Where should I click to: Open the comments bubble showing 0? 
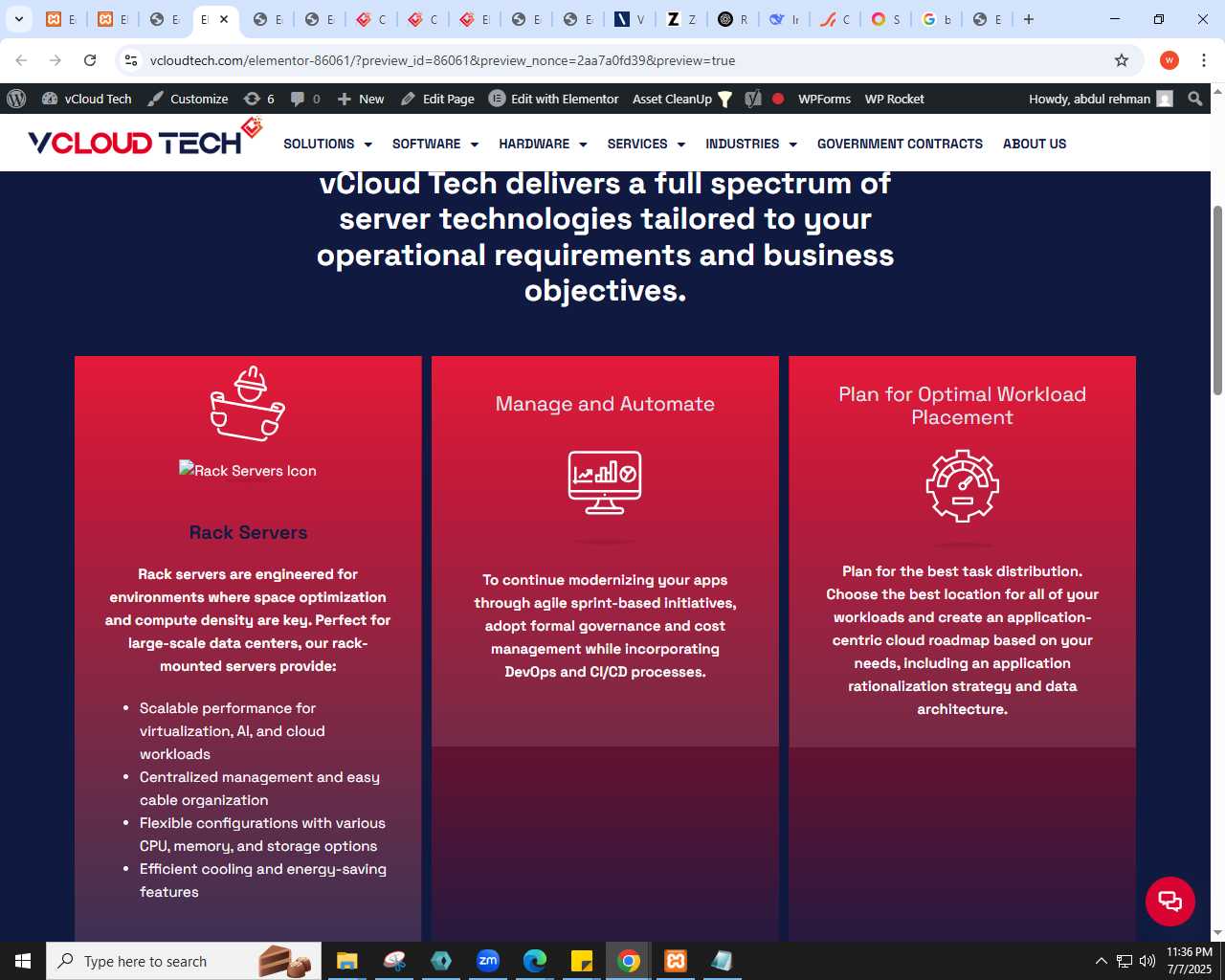305,99
